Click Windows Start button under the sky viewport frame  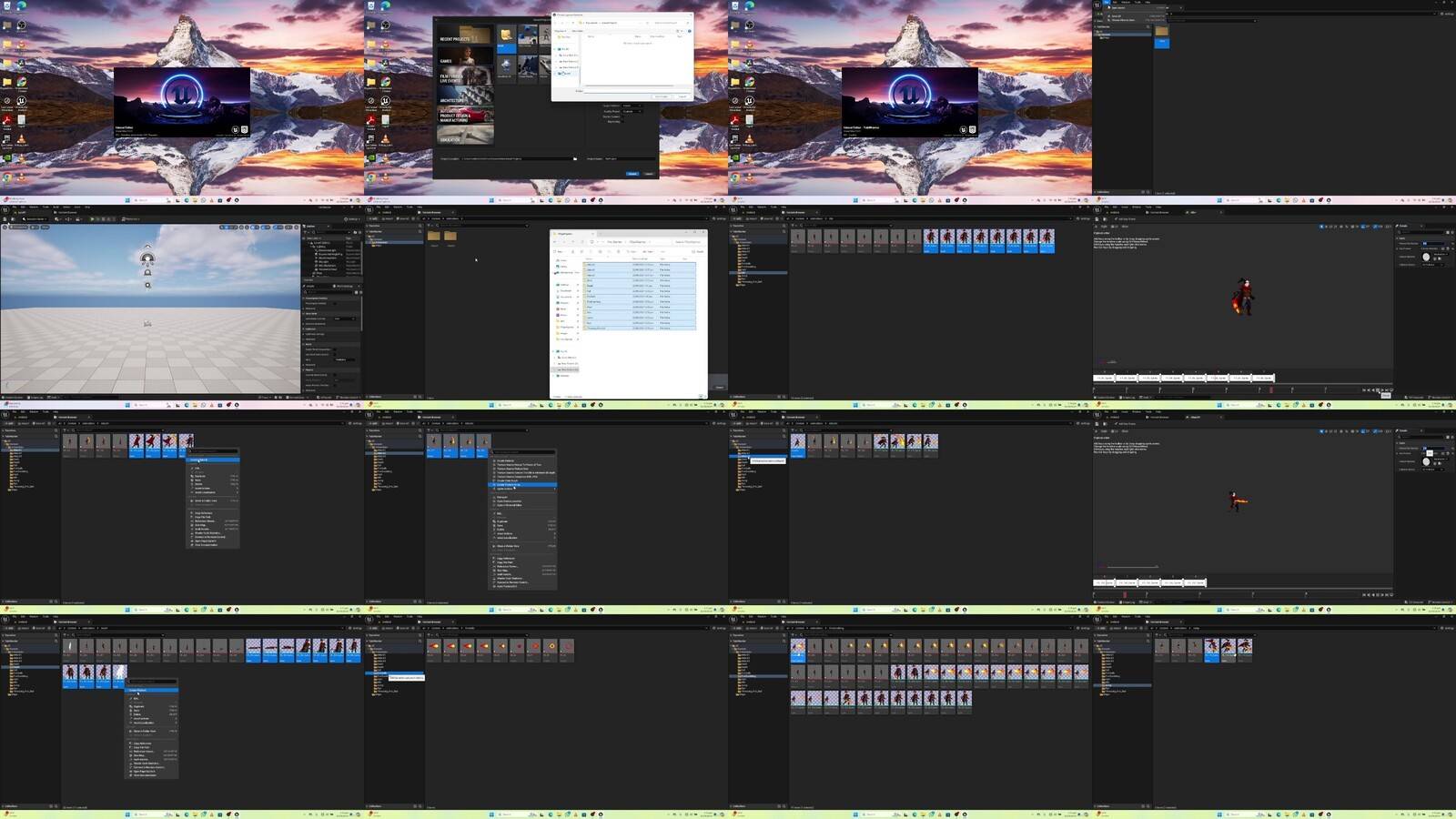128,404
